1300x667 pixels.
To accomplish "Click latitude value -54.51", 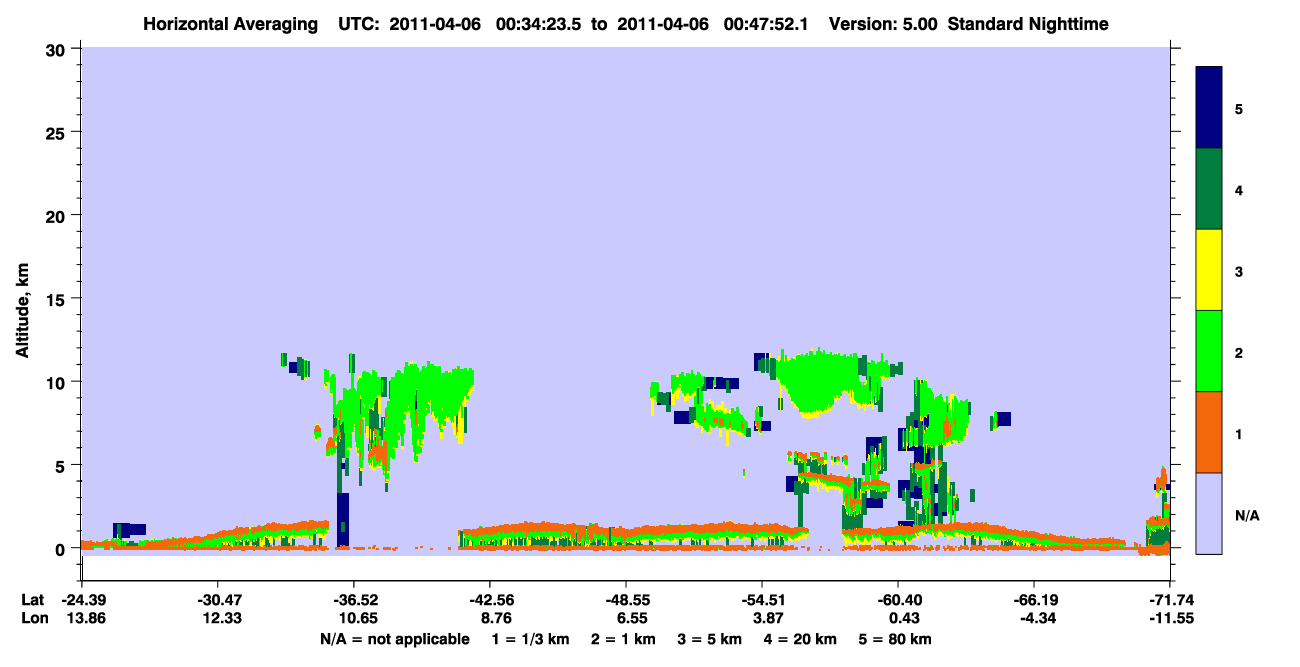I will 762,600.
